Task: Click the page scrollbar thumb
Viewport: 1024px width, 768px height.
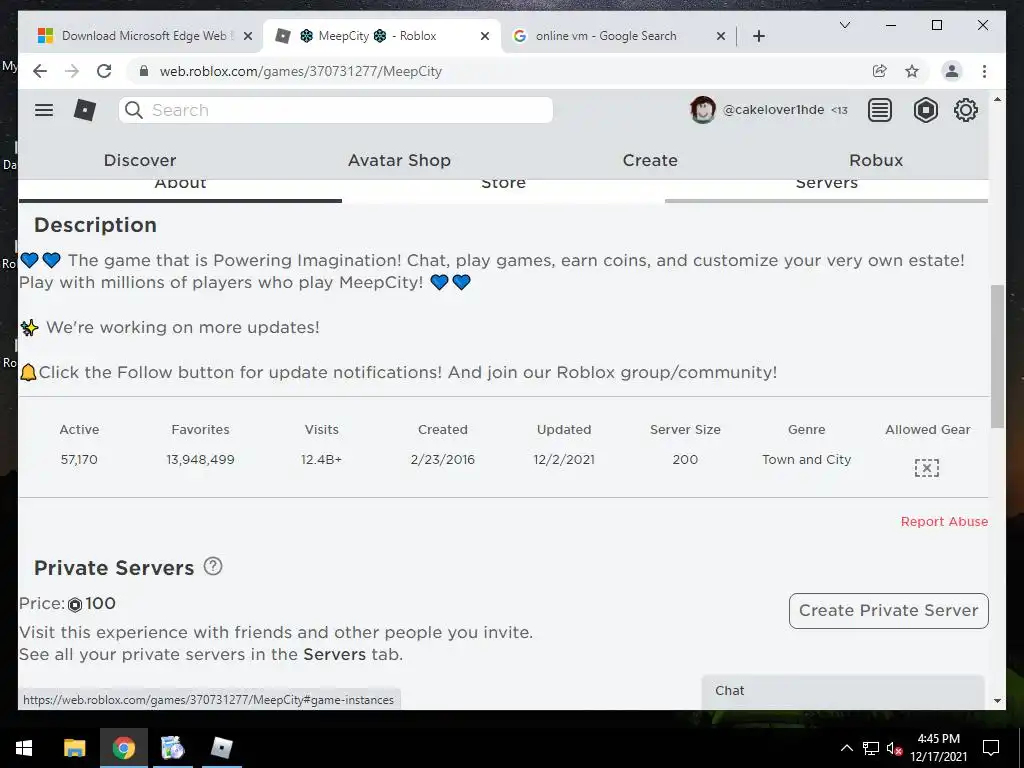Action: click(997, 356)
